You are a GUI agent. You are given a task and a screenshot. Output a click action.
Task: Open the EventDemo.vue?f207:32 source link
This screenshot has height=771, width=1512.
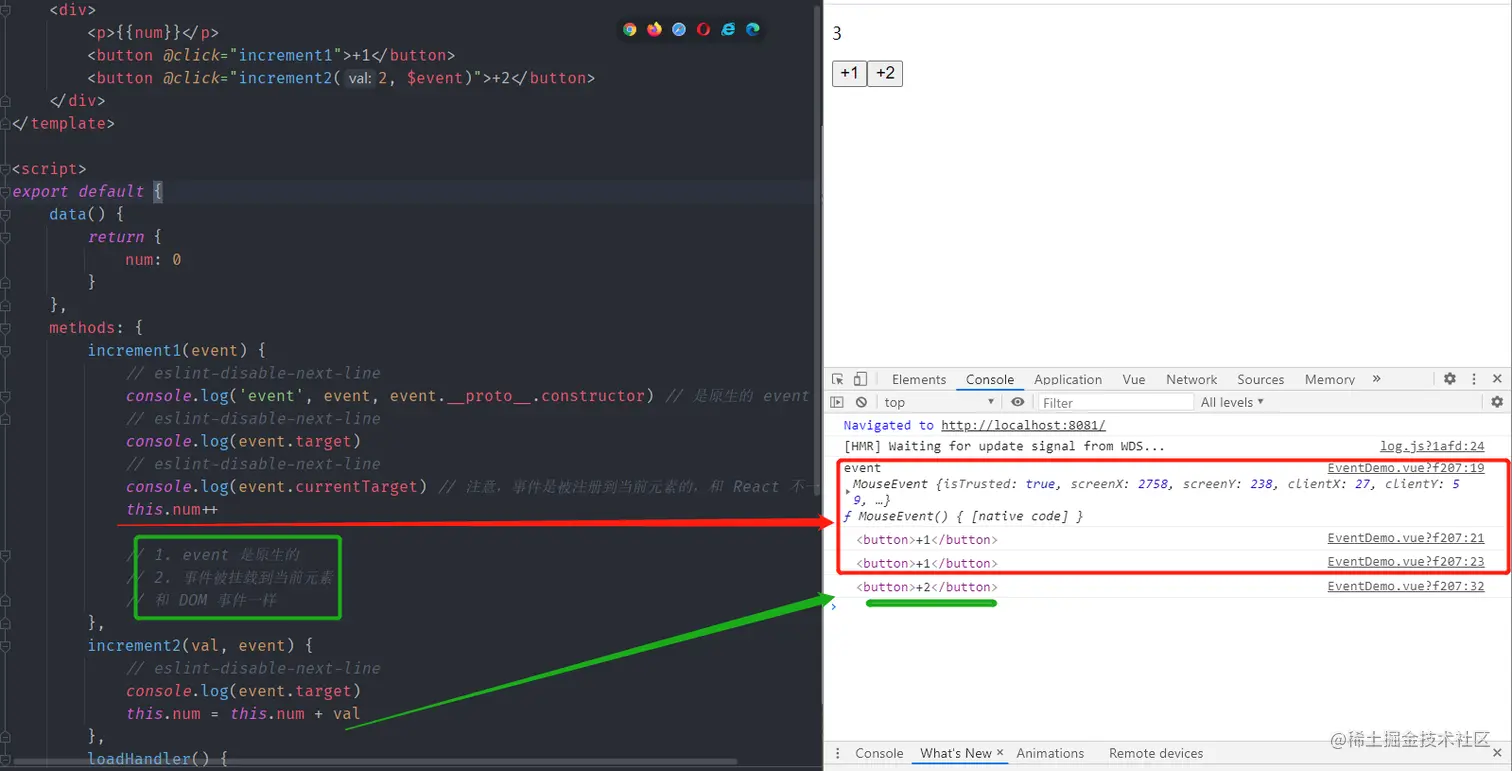point(1406,587)
